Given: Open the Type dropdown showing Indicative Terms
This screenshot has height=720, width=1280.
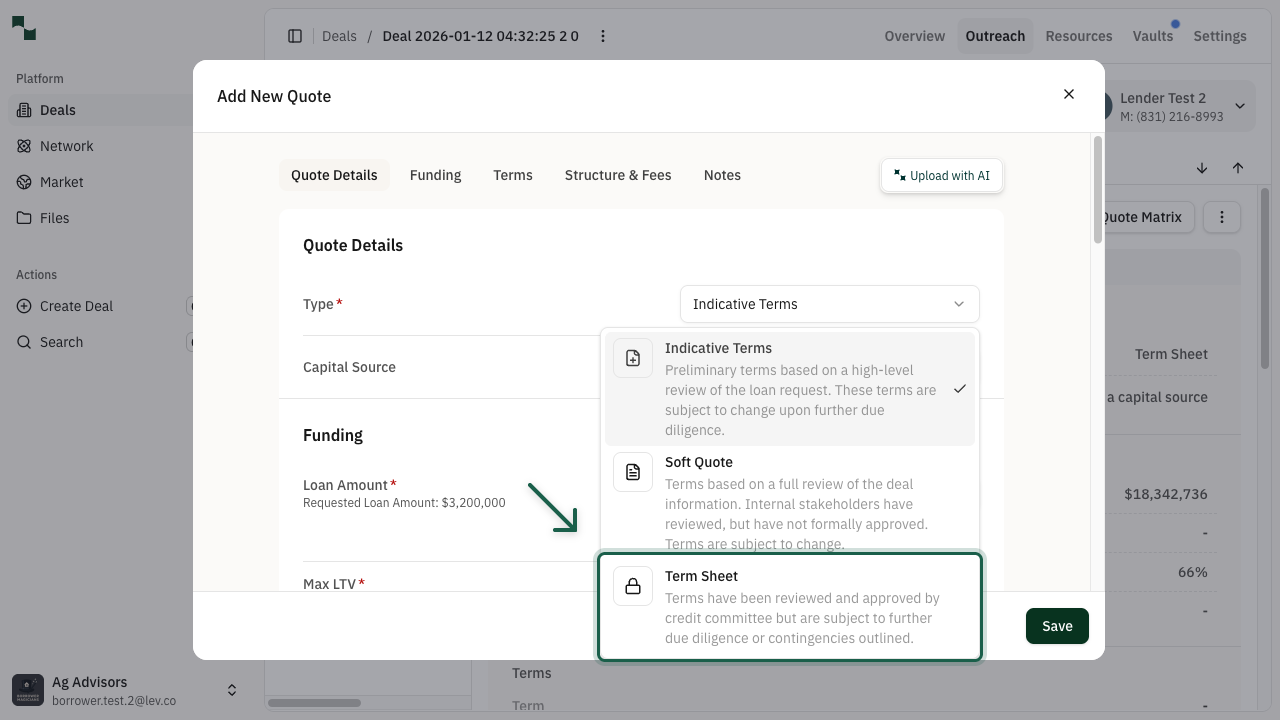Looking at the screenshot, I should click(829, 304).
